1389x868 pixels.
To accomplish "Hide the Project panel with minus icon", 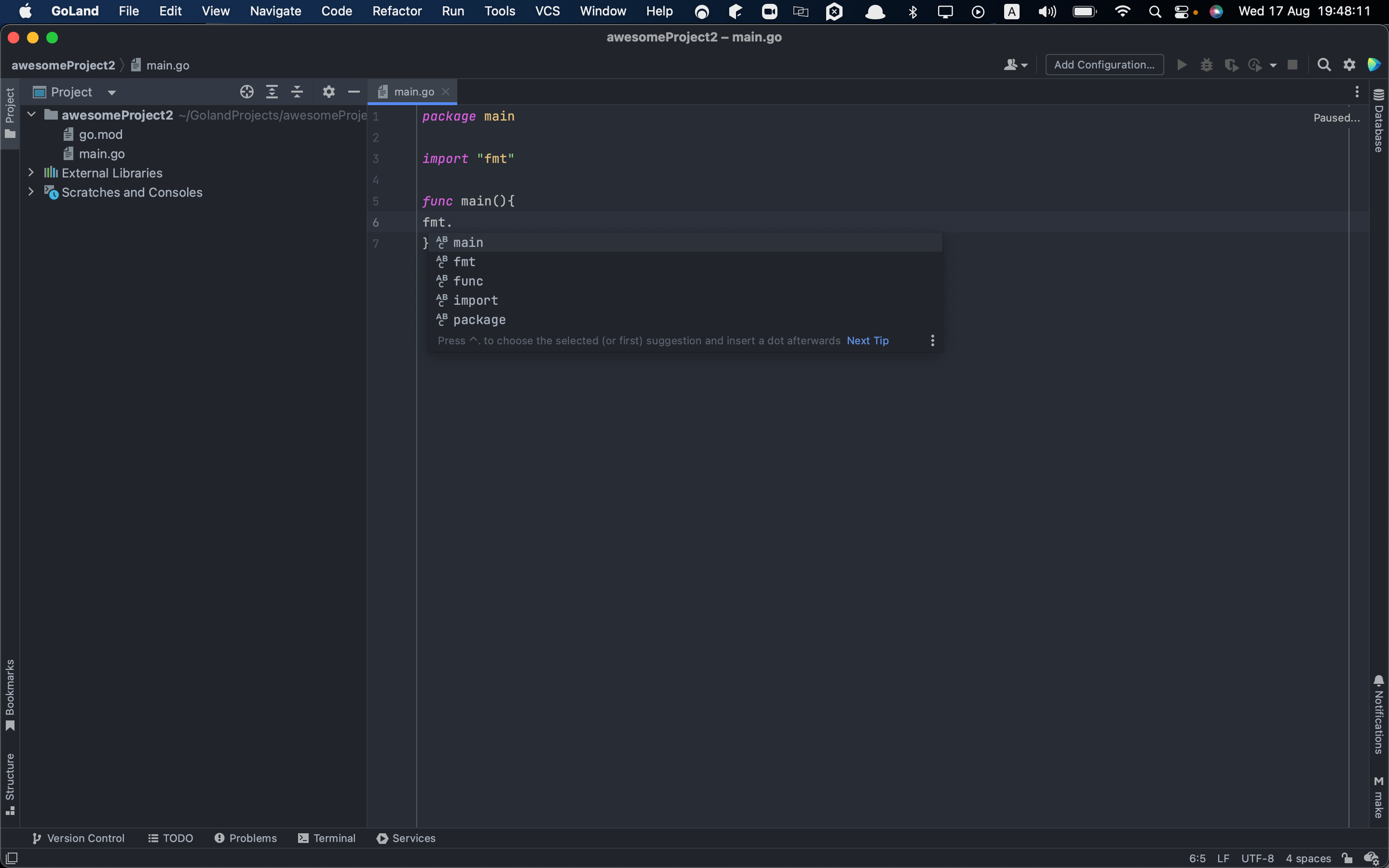I will click(x=354, y=92).
